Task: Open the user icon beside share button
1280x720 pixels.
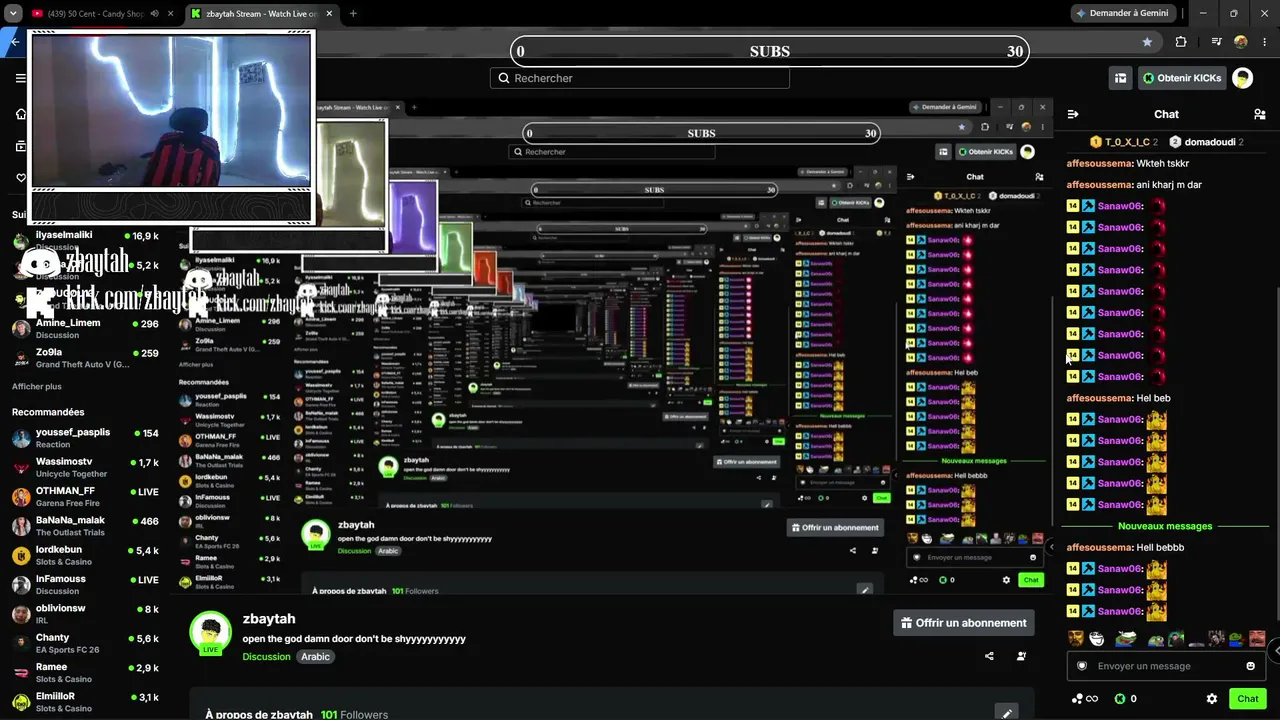Action: point(1021,656)
